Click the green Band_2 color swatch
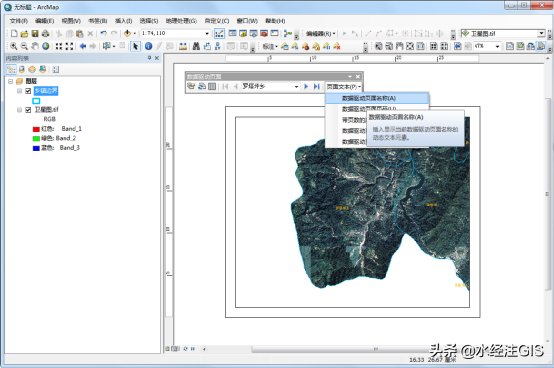This screenshot has width=554, height=368. coord(36,139)
